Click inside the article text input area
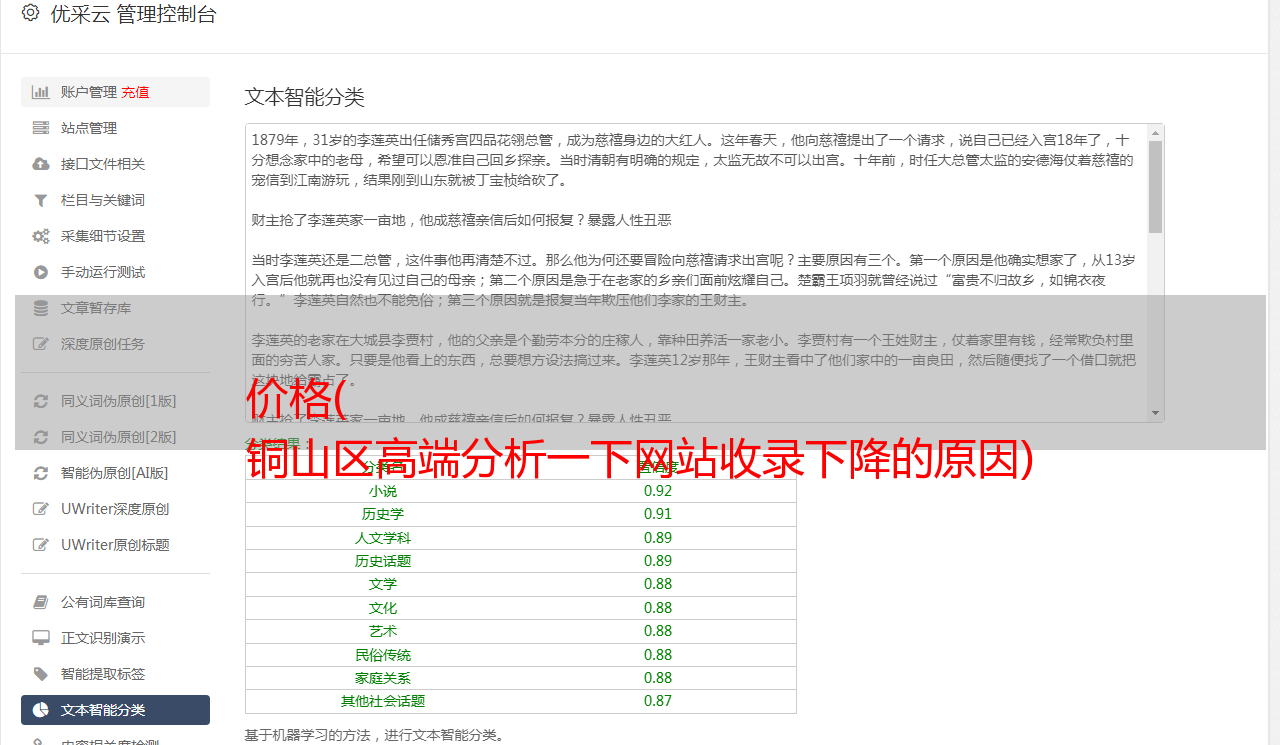This screenshot has height=745, width=1280. [x=690, y=240]
